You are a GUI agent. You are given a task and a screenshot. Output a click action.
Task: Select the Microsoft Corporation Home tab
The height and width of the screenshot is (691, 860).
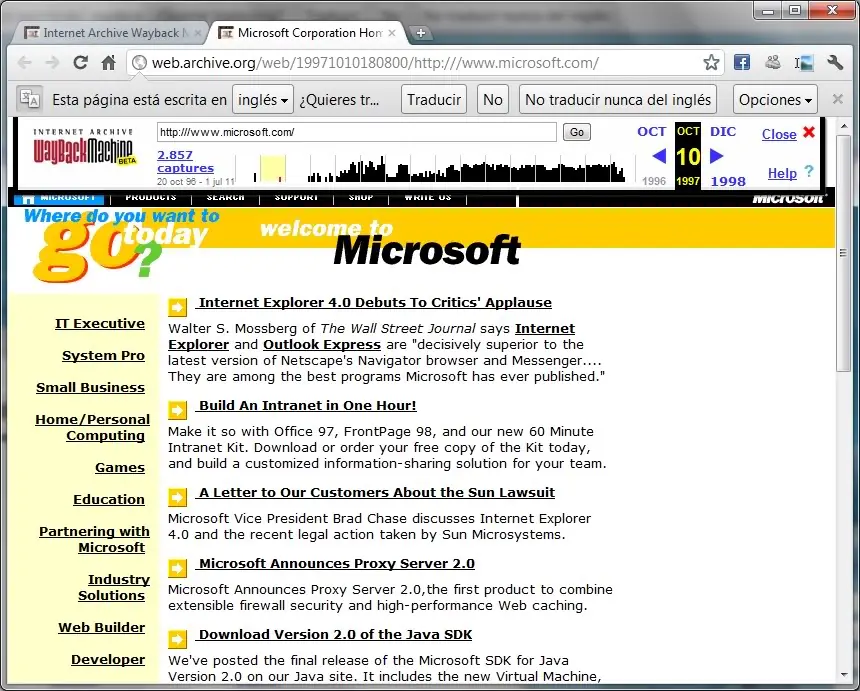click(x=308, y=33)
